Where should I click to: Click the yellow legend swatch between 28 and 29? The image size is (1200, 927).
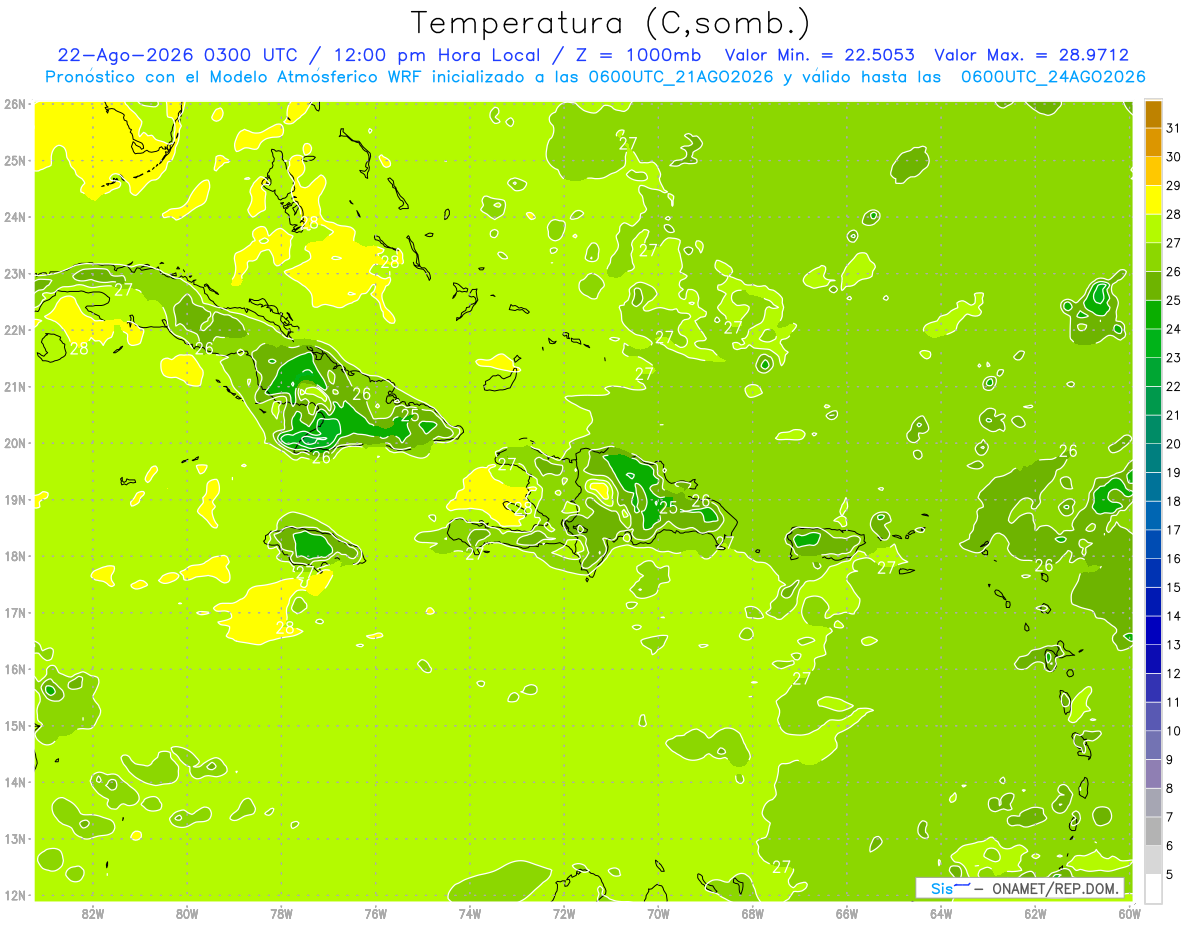pos(1153,200)
